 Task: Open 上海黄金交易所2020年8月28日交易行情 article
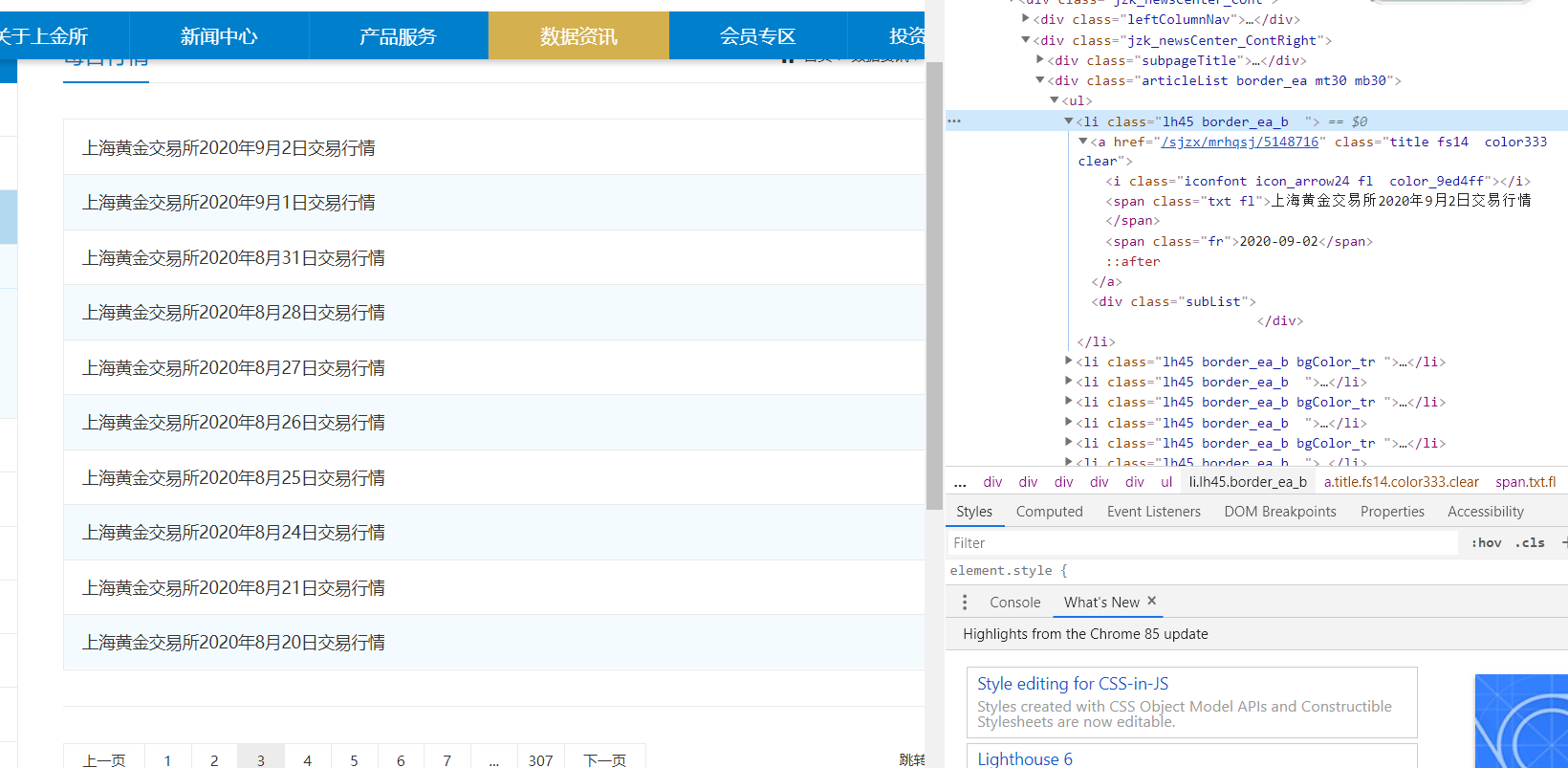coord(233,313)
